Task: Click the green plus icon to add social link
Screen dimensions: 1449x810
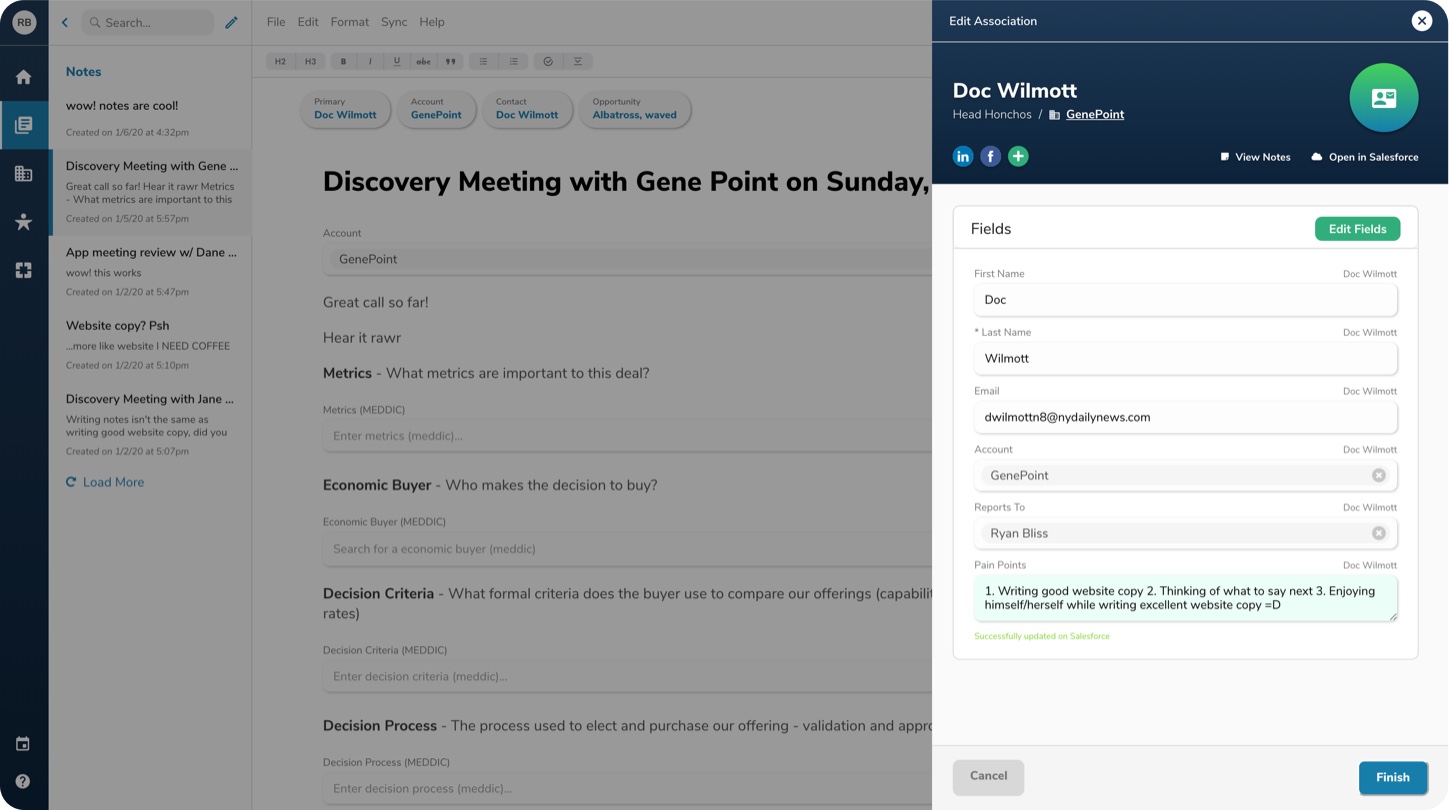Action: coord(1018,156)
